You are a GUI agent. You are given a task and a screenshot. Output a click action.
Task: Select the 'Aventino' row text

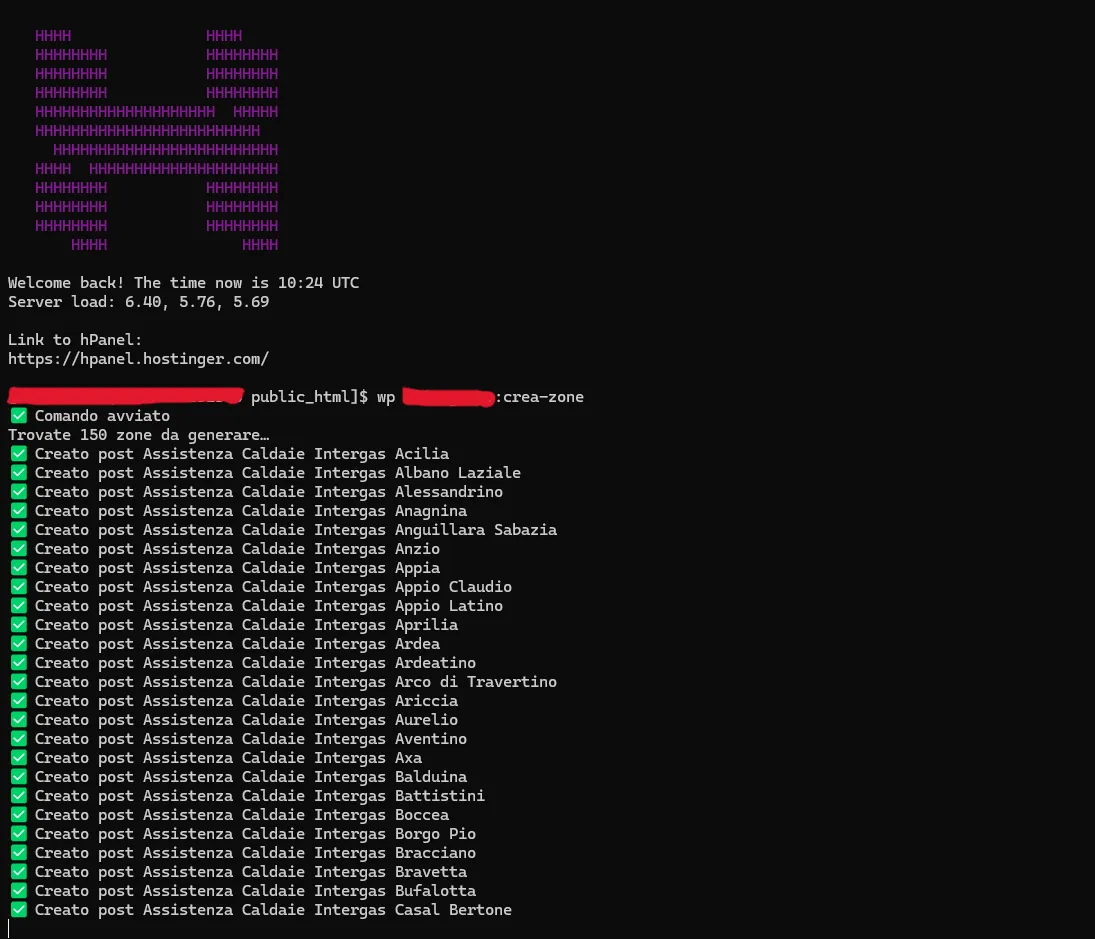point(251,739)
